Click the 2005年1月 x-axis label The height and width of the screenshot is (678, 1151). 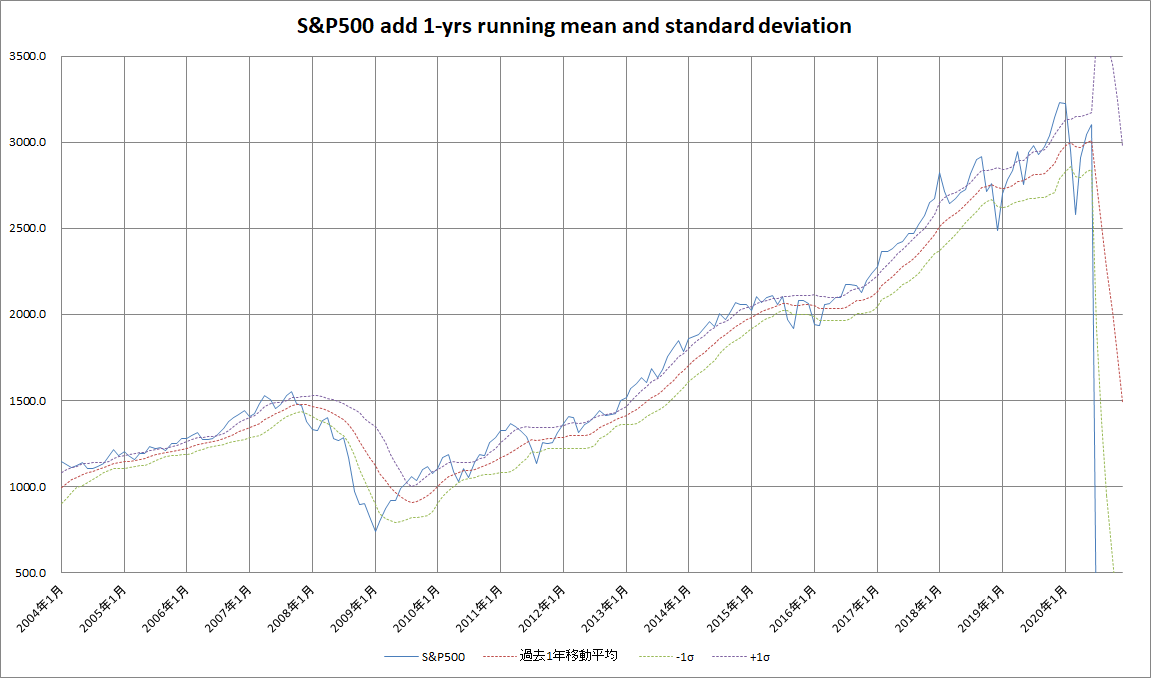coord(103,608)
